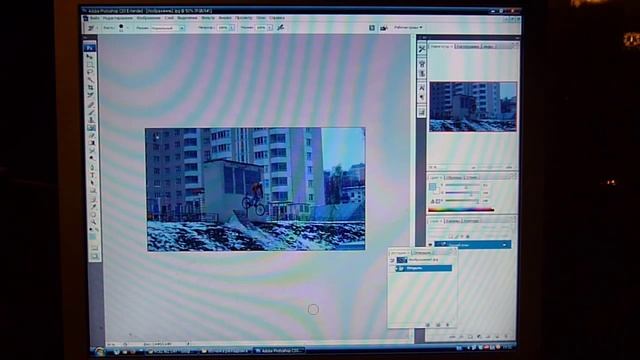The image size is (640, 360).
Task: Click the top icon of collapsed panel dock
Action: (422, 49)
